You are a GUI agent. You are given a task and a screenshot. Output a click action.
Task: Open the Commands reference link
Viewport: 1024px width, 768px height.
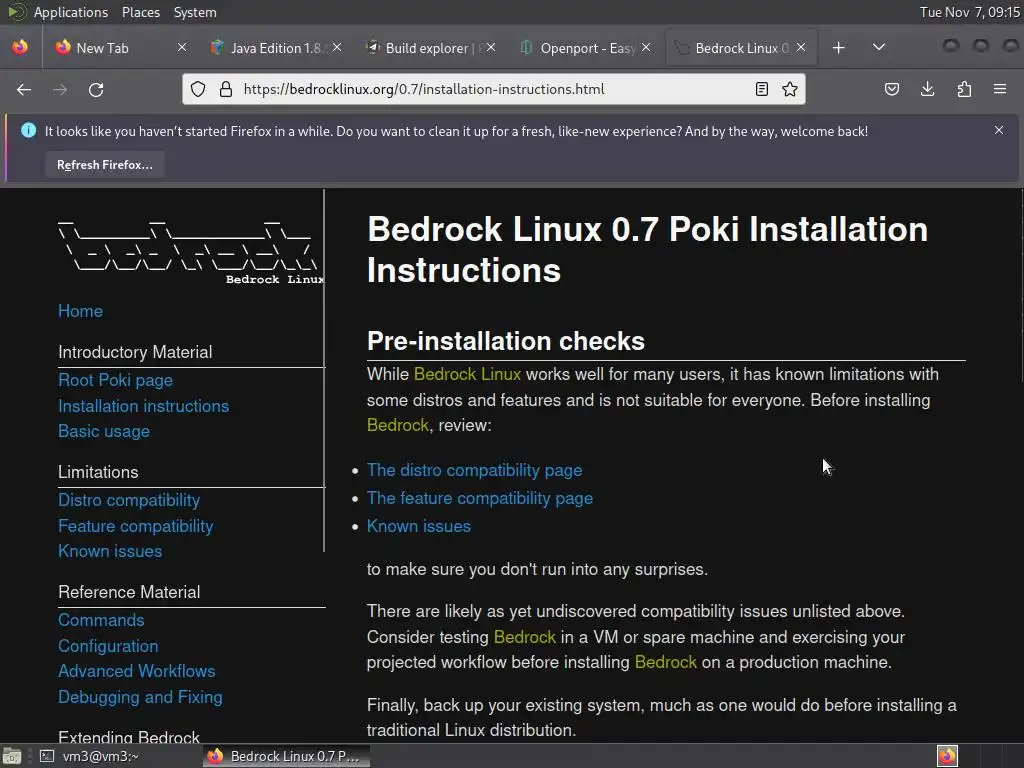tap(101, 620)
